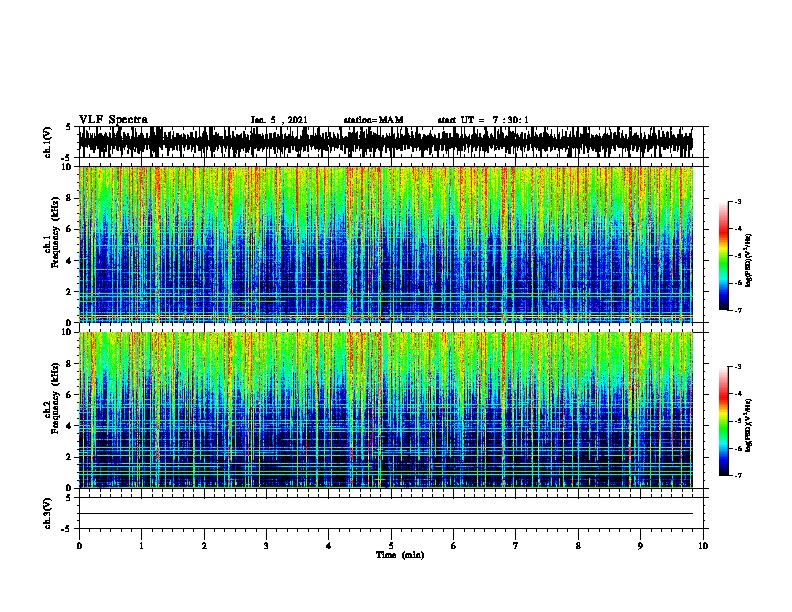
Task: Click the ch.1 spectrogram plot
Action: tap(386, 244)
